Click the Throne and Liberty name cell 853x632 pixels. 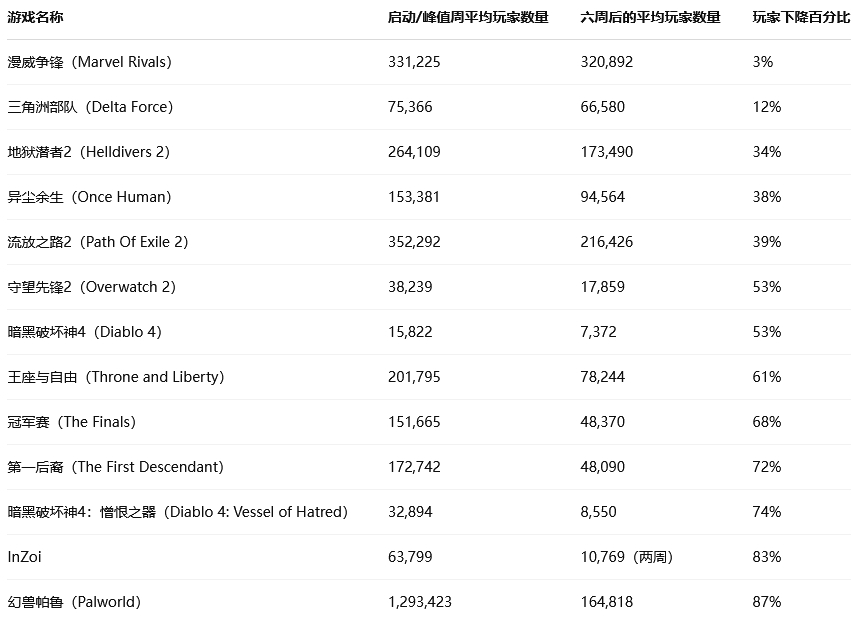click(115, 377)
